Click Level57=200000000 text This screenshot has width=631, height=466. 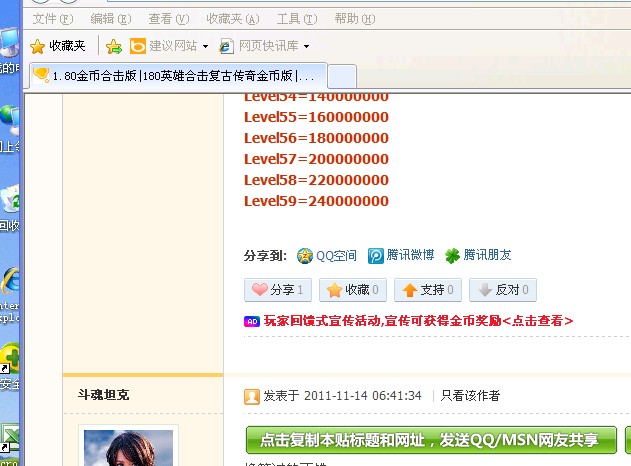pyautogui.click(x=316, y=159)
